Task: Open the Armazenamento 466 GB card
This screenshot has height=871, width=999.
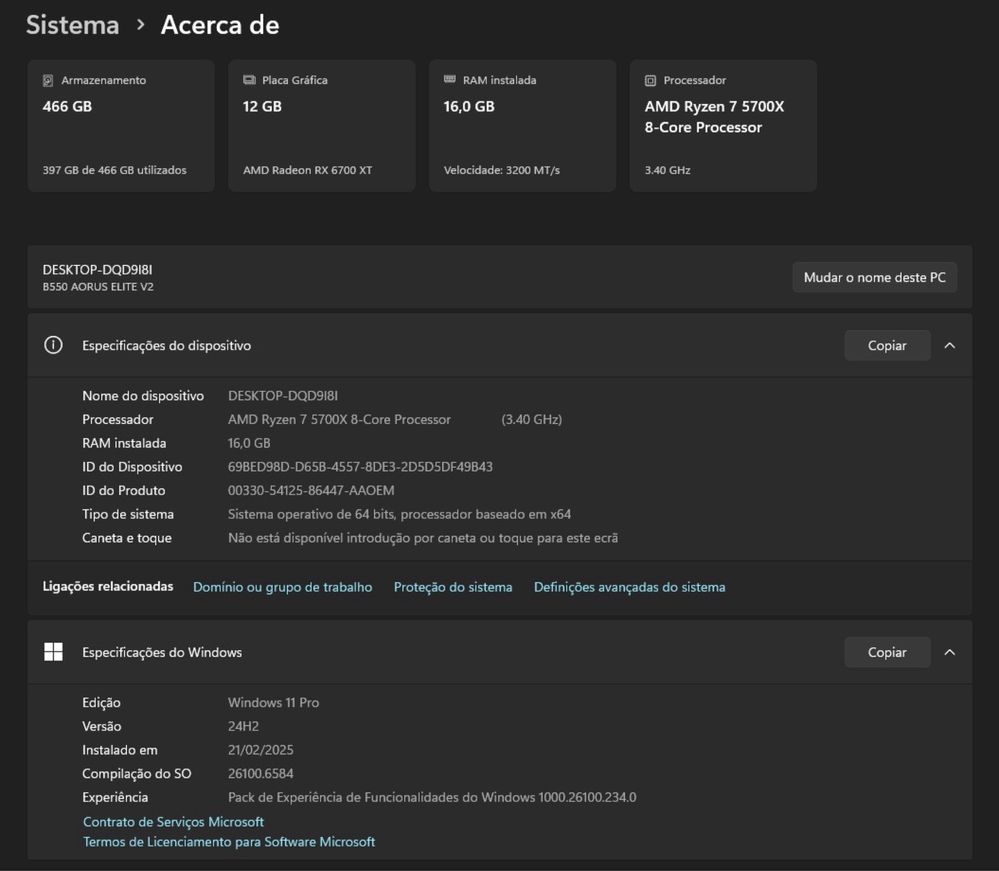Action: (121, 126)
